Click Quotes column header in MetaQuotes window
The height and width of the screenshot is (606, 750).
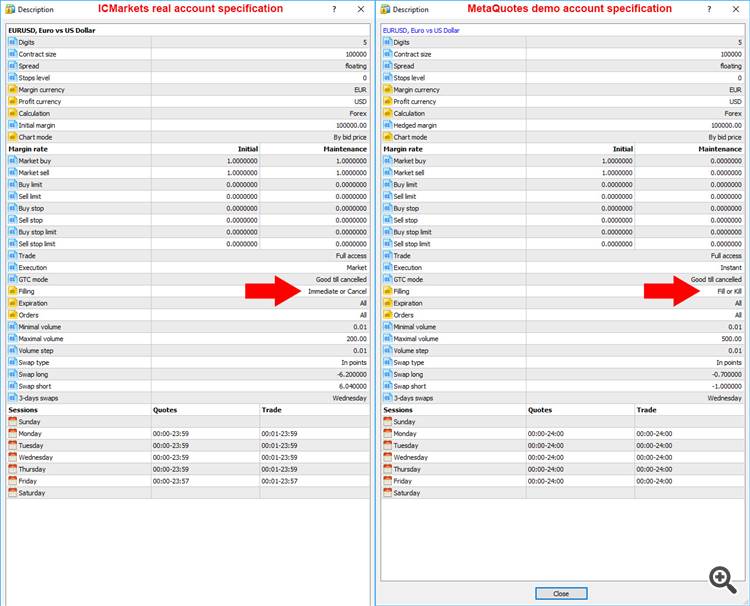(540, 410)
